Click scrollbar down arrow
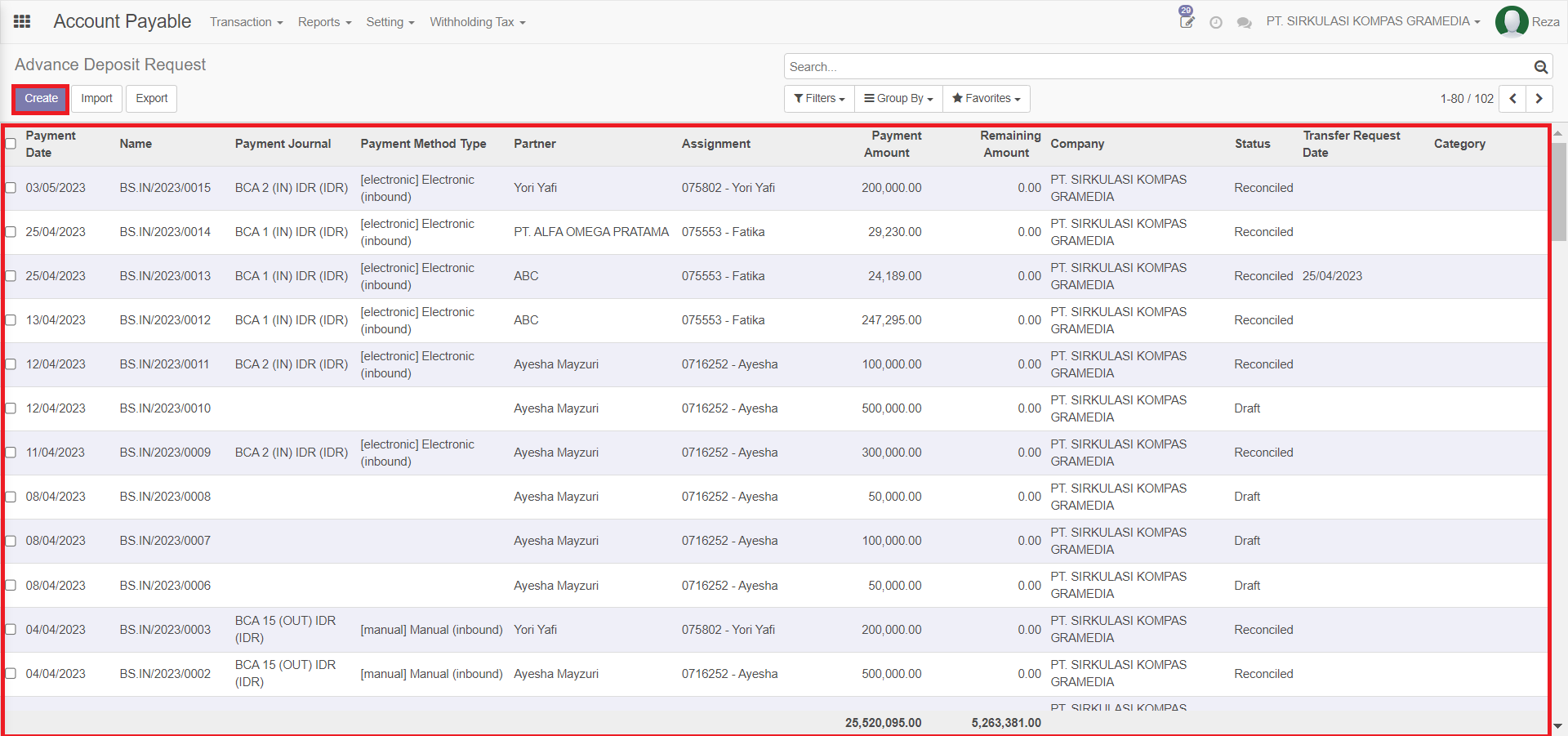This screenshot has width=1568, height=736. (1558, 725)
